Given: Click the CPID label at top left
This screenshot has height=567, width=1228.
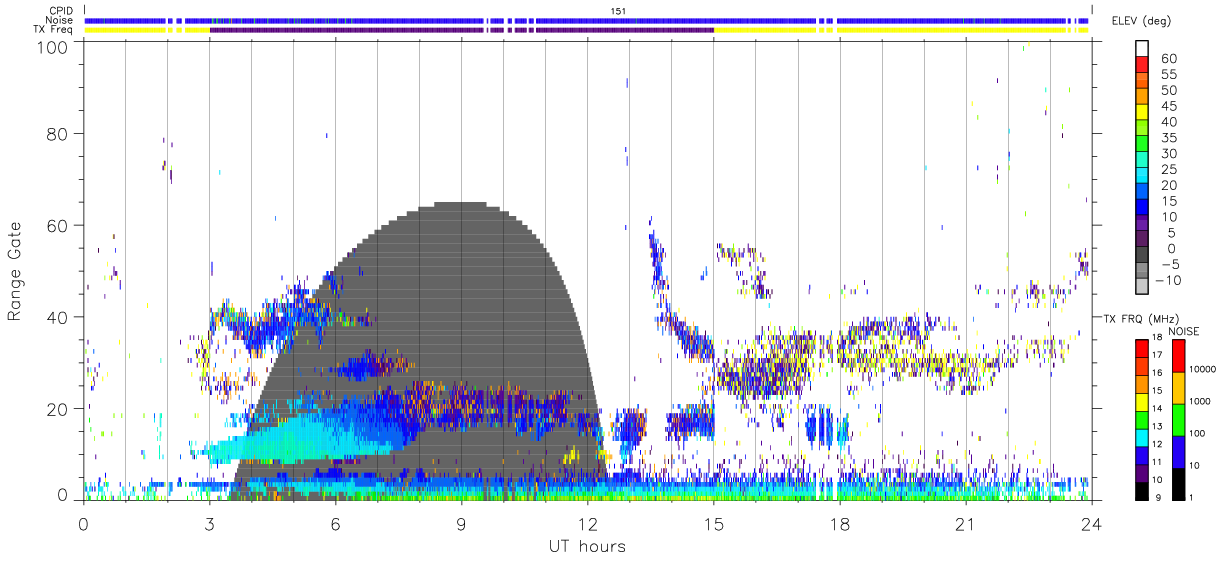Looking at the screenshot, I should 61,11.
